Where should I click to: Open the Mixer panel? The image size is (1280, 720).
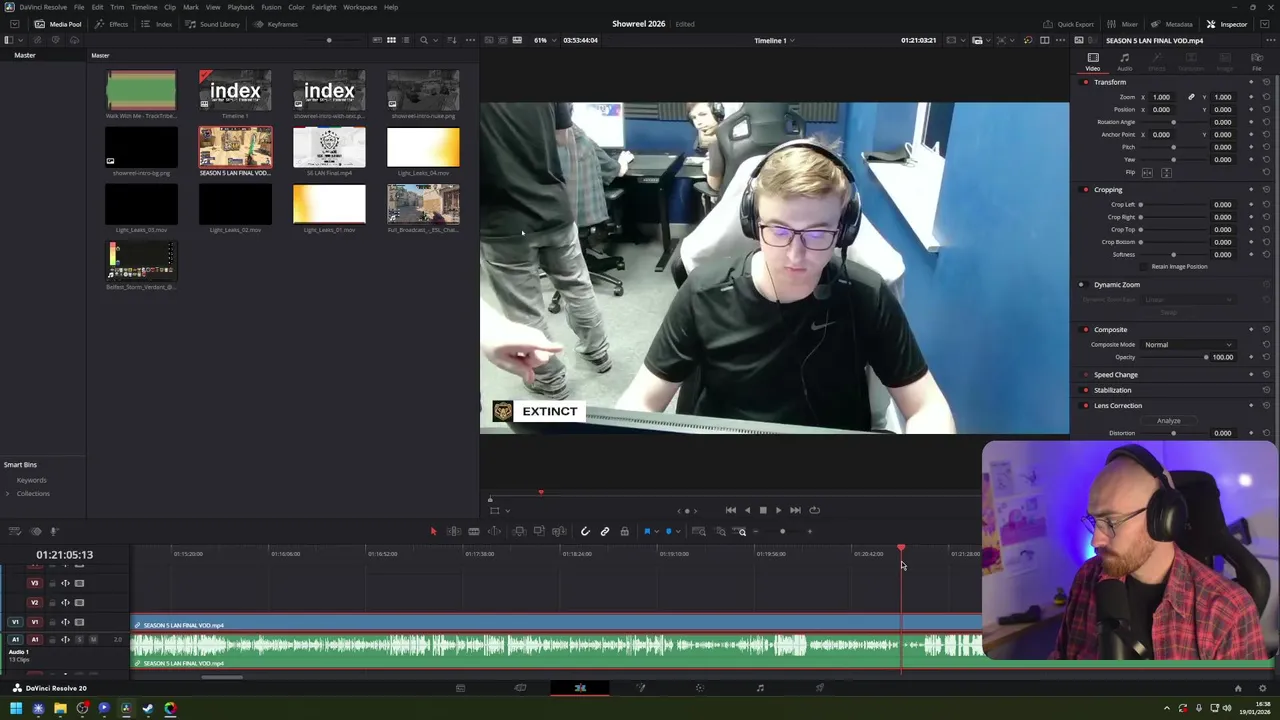click(x=1124, y=24)
